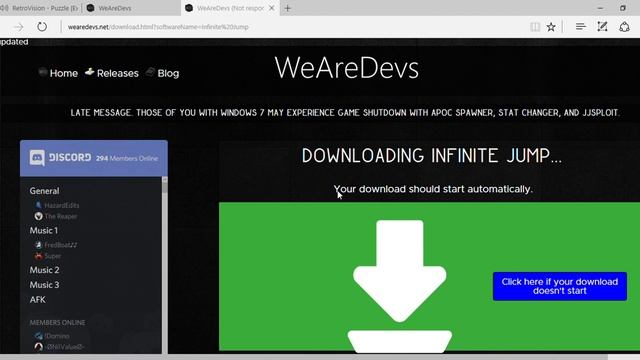This screenshot has width=640, height=360.
Task: Switch to the RetroVision Puzzle tab
Action: (x=40, y=8)
